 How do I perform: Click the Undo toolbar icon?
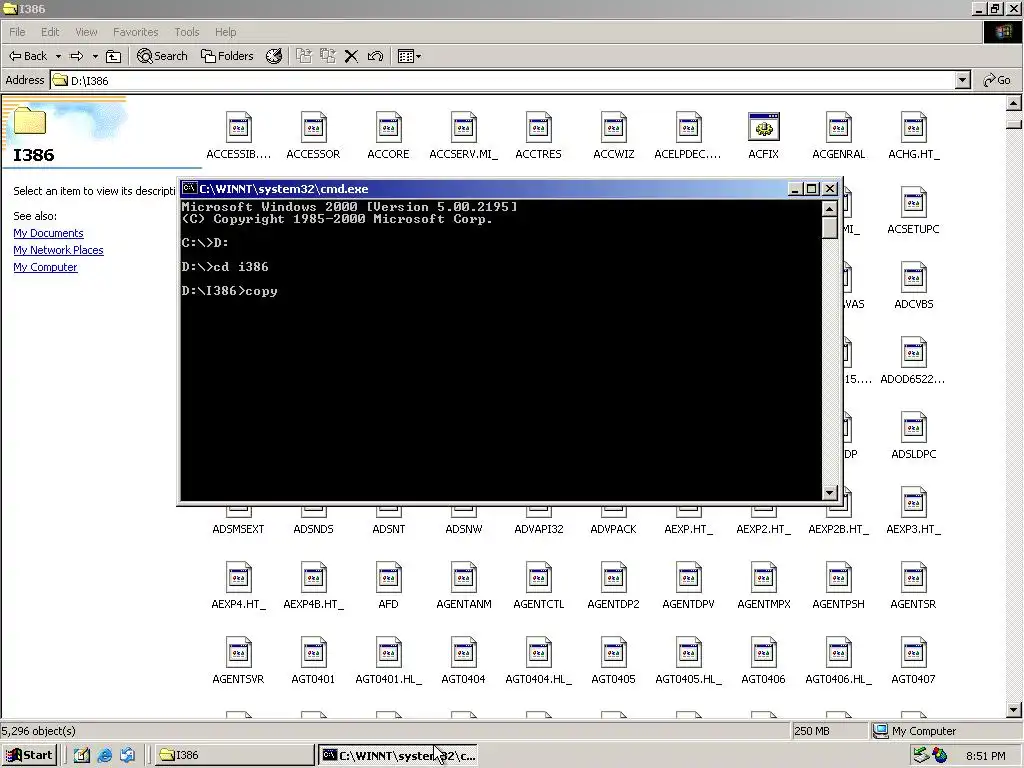tap(375, 56)
